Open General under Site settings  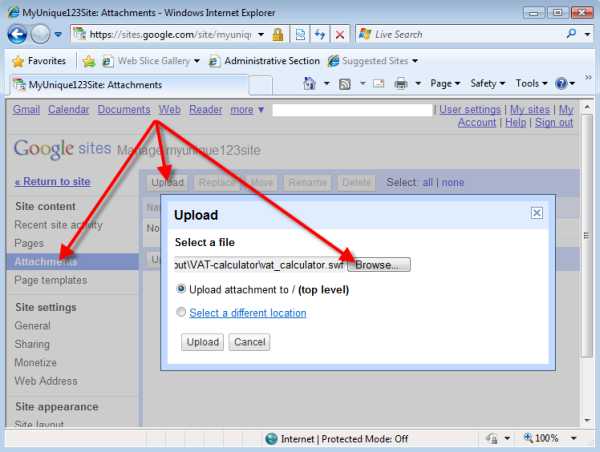coord(33,326)
